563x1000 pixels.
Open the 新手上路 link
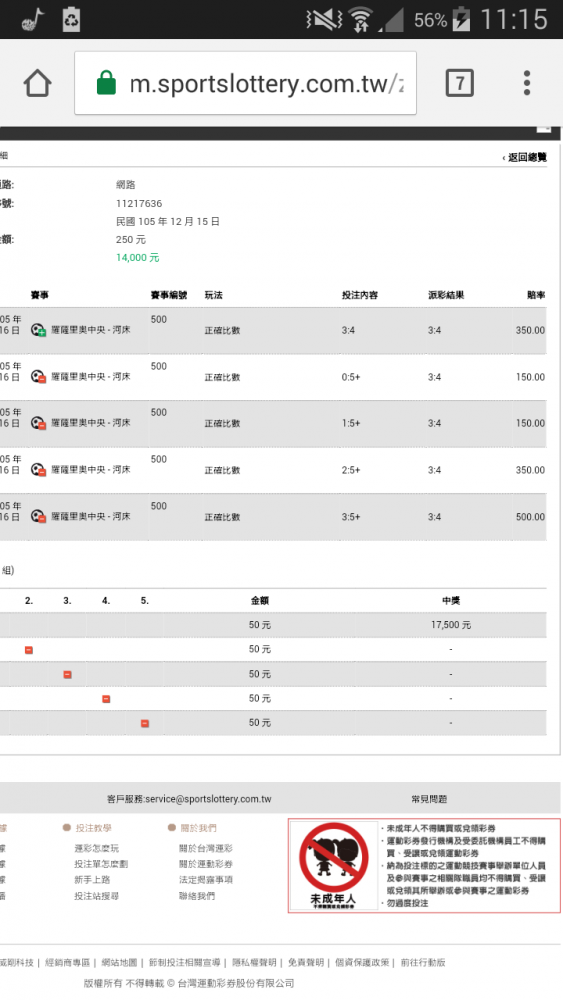92,879
